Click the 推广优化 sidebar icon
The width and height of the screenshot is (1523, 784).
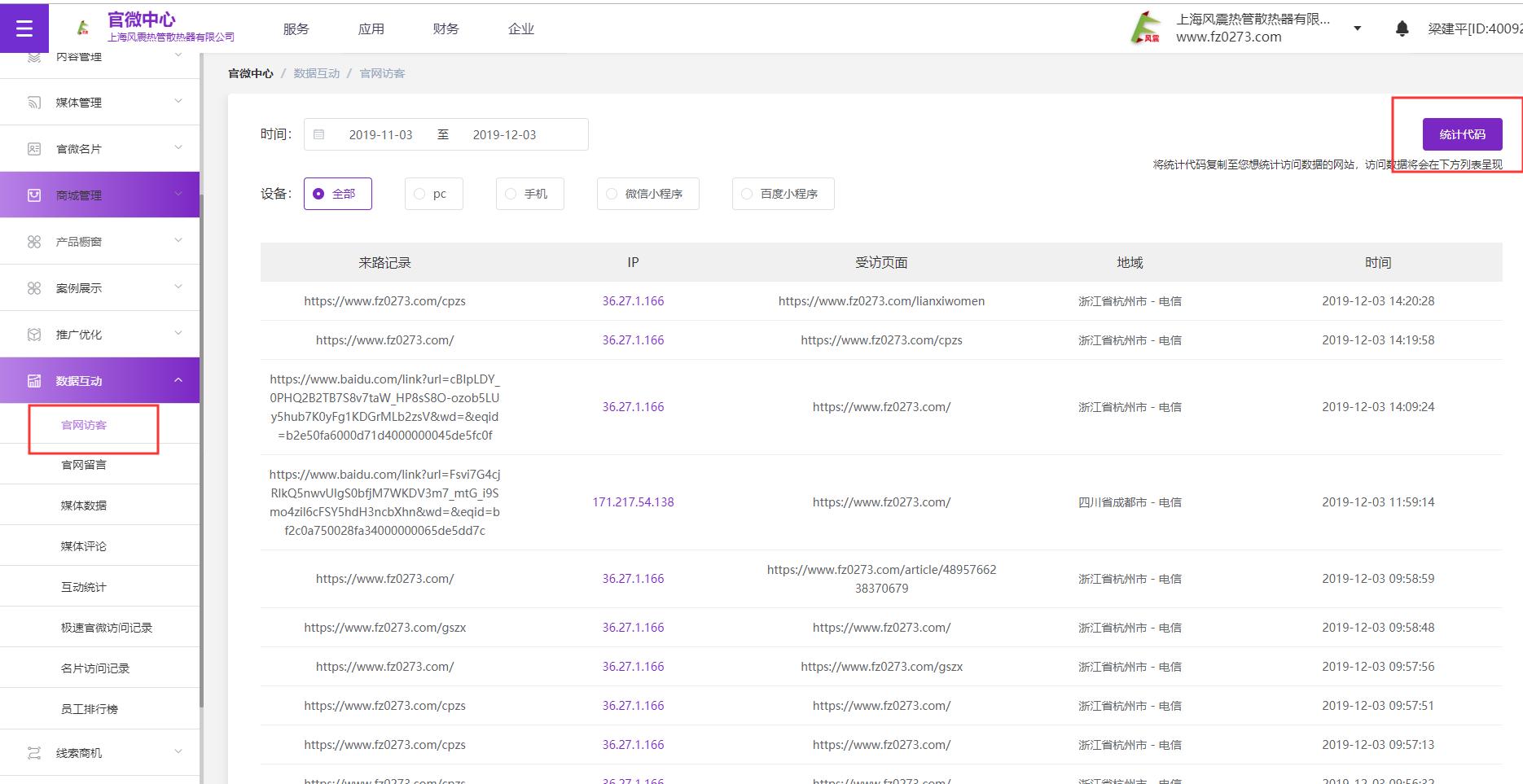(x=34, y=335)
